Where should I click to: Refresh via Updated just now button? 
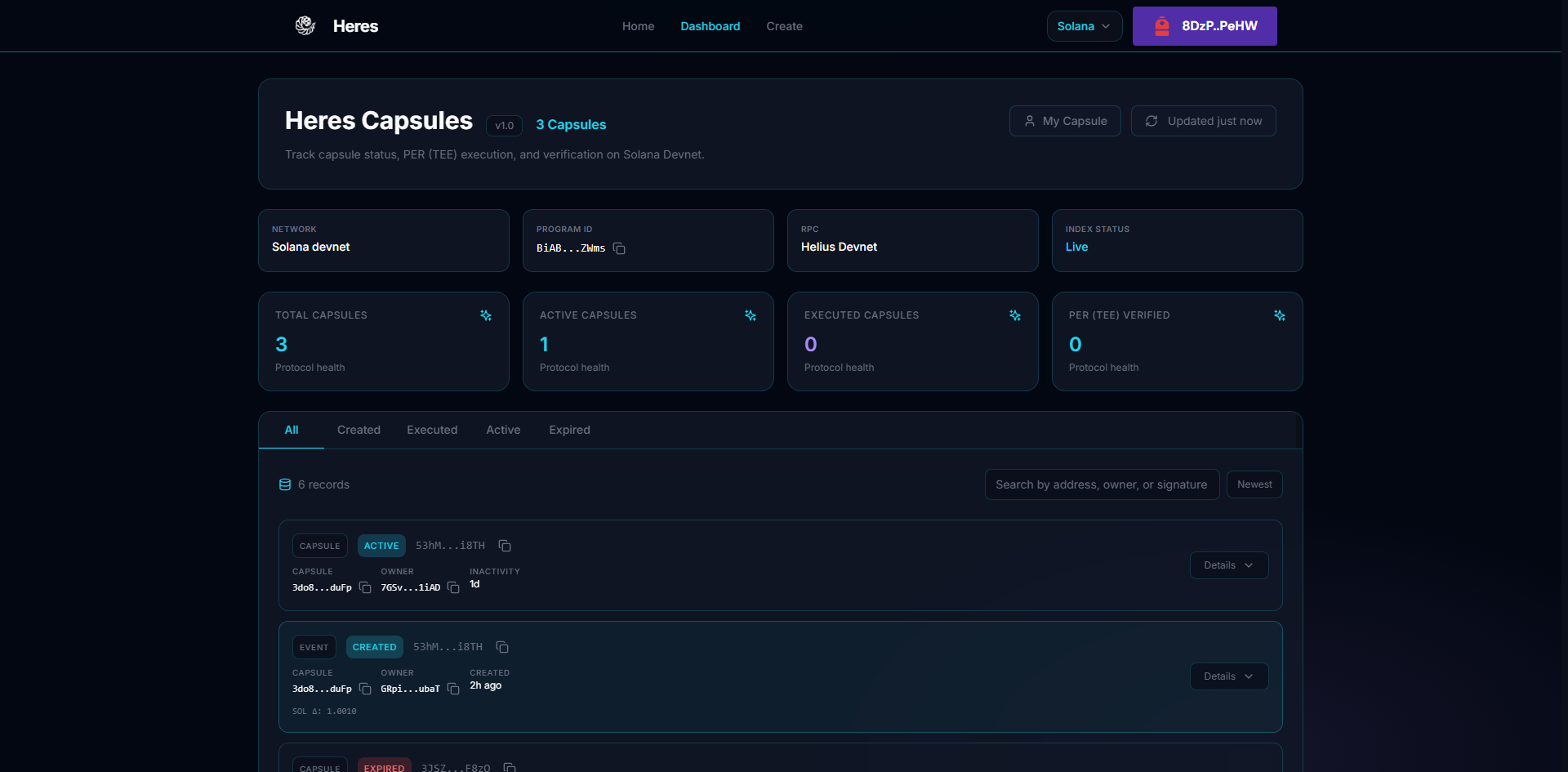coord(1204,121)
